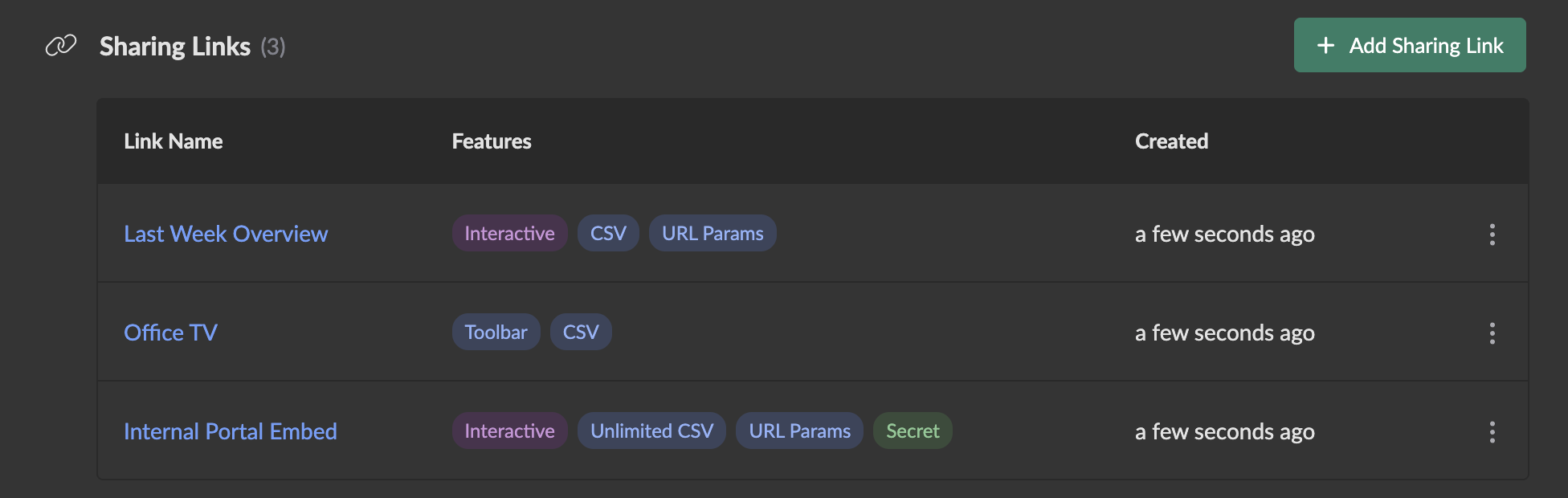Image resolution: width=1568 pixels, height=498 pixels.
Task: Toggle the Interactive badge on Last Week Overview
Action: click(509, 233)
